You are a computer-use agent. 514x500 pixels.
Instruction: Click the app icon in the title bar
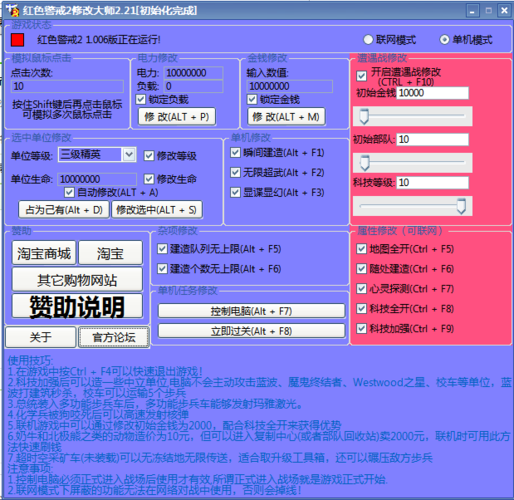(12, 10)
